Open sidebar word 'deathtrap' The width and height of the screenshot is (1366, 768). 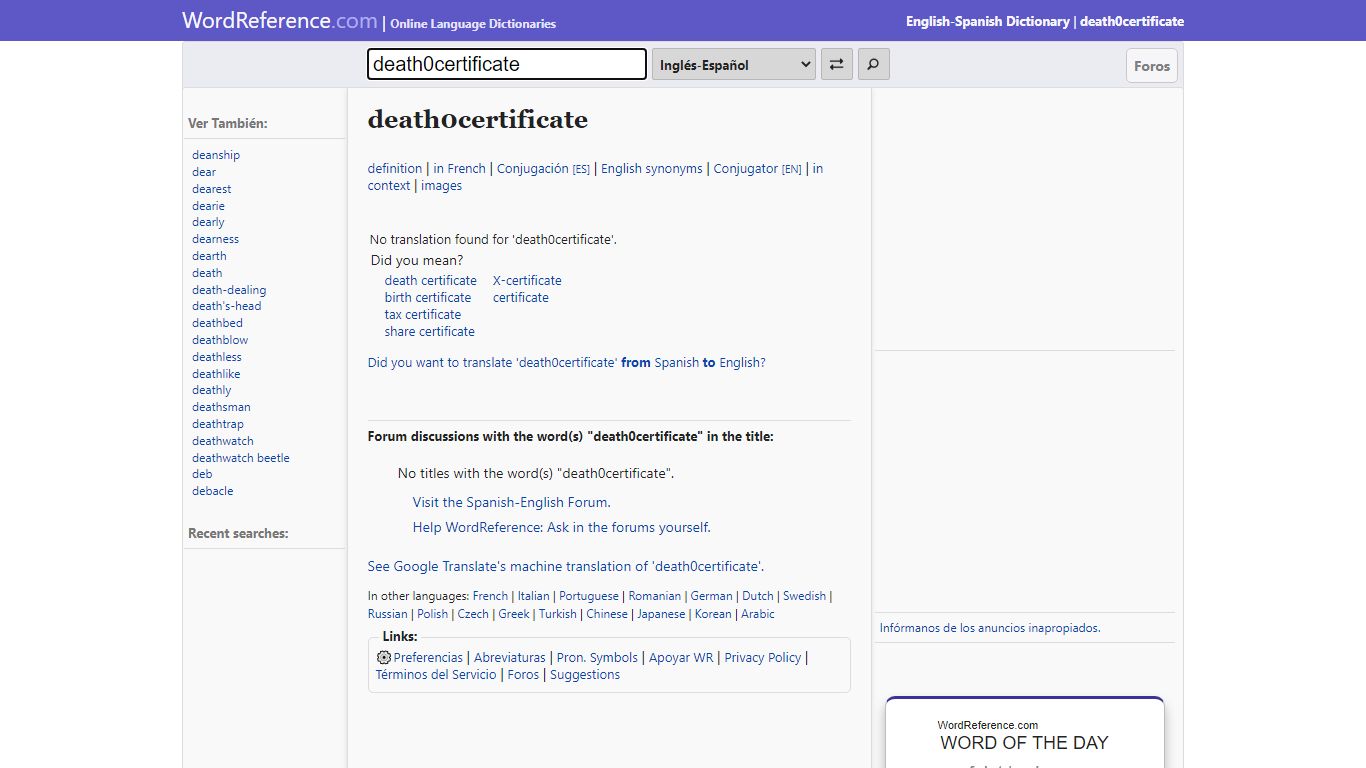pos(218,424)
